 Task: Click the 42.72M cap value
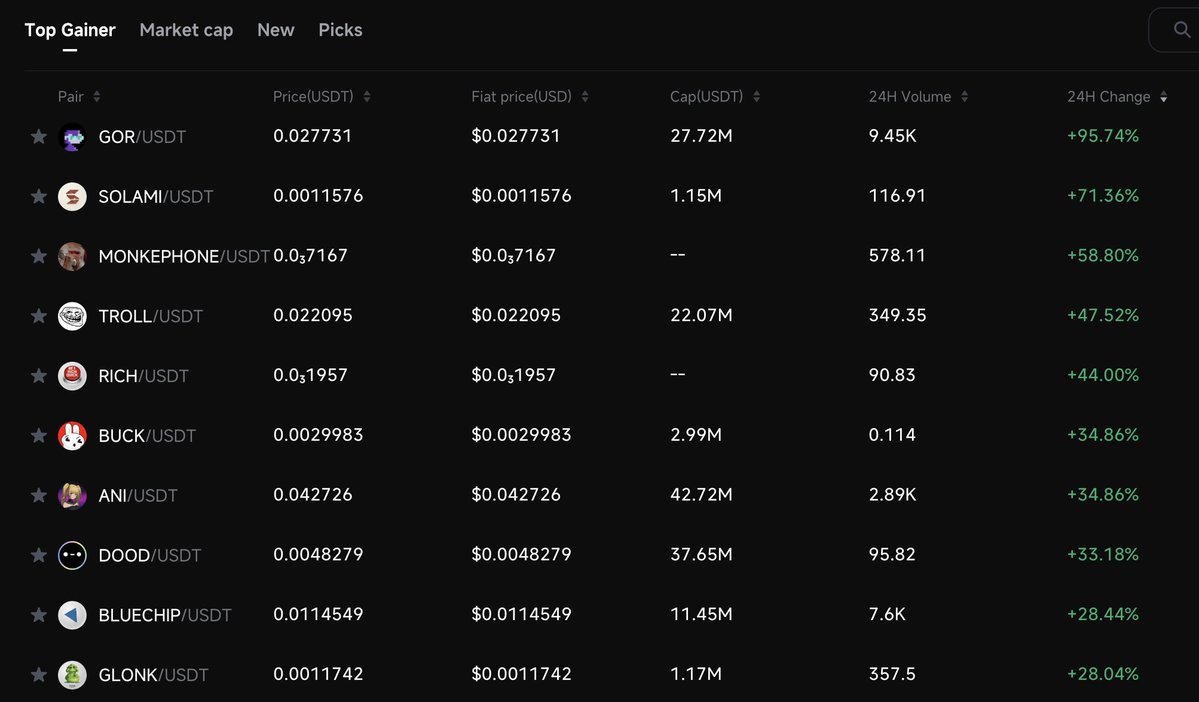701,494
